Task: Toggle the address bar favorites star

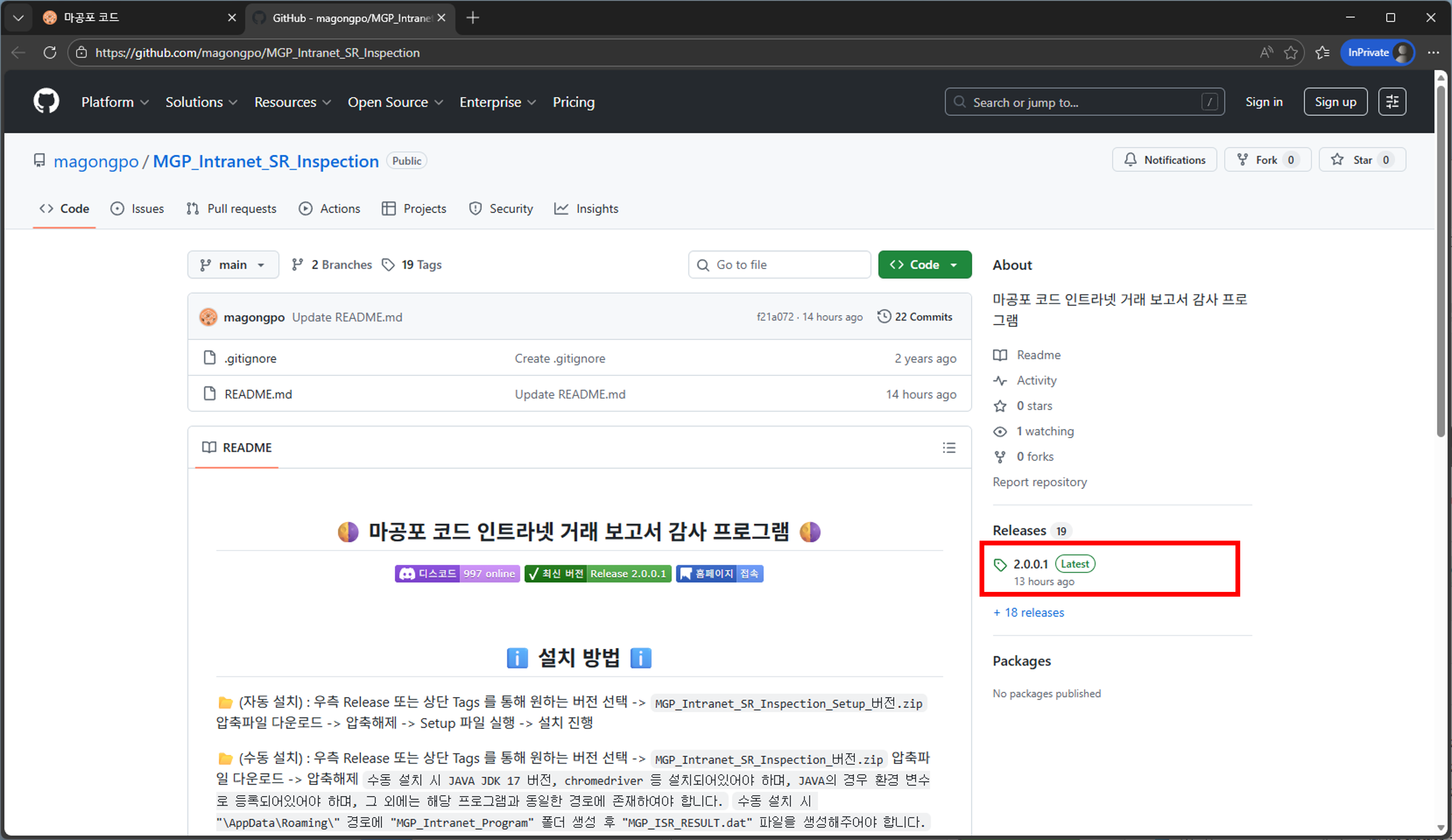Action: (x=1291, y=52)
